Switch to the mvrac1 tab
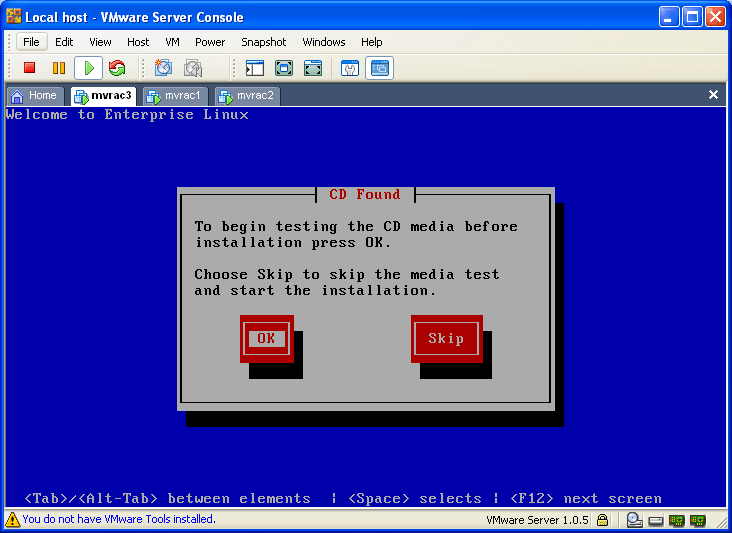 coord(176,96)
